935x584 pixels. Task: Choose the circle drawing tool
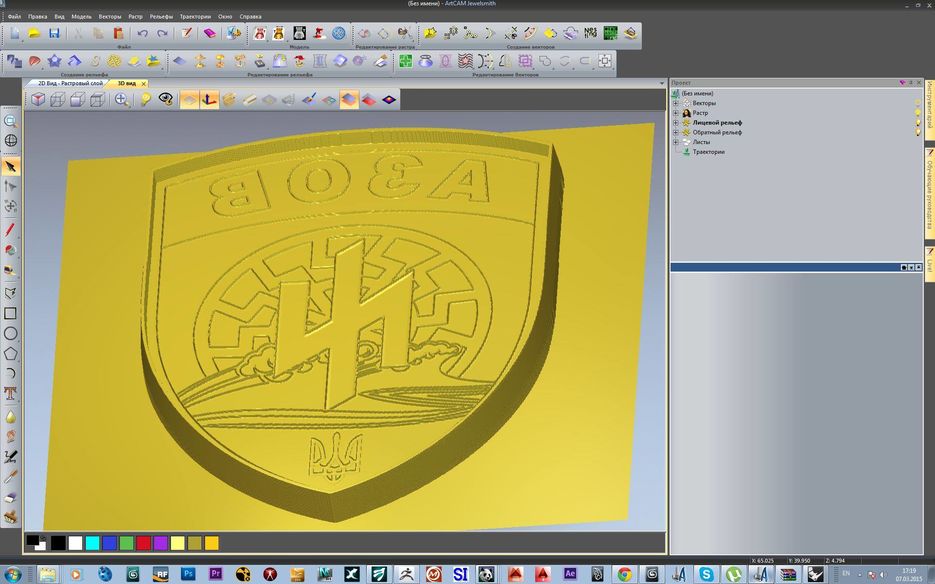[x=10, y=333]
